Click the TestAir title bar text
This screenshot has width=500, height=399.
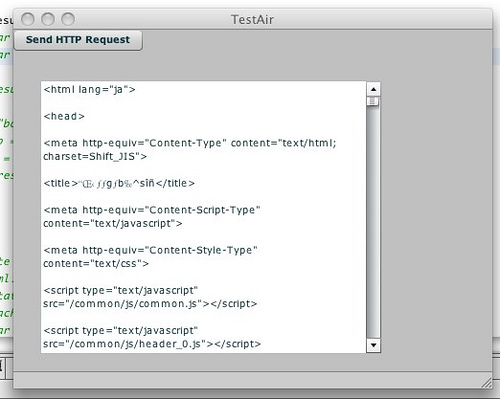tap(252, 20)
